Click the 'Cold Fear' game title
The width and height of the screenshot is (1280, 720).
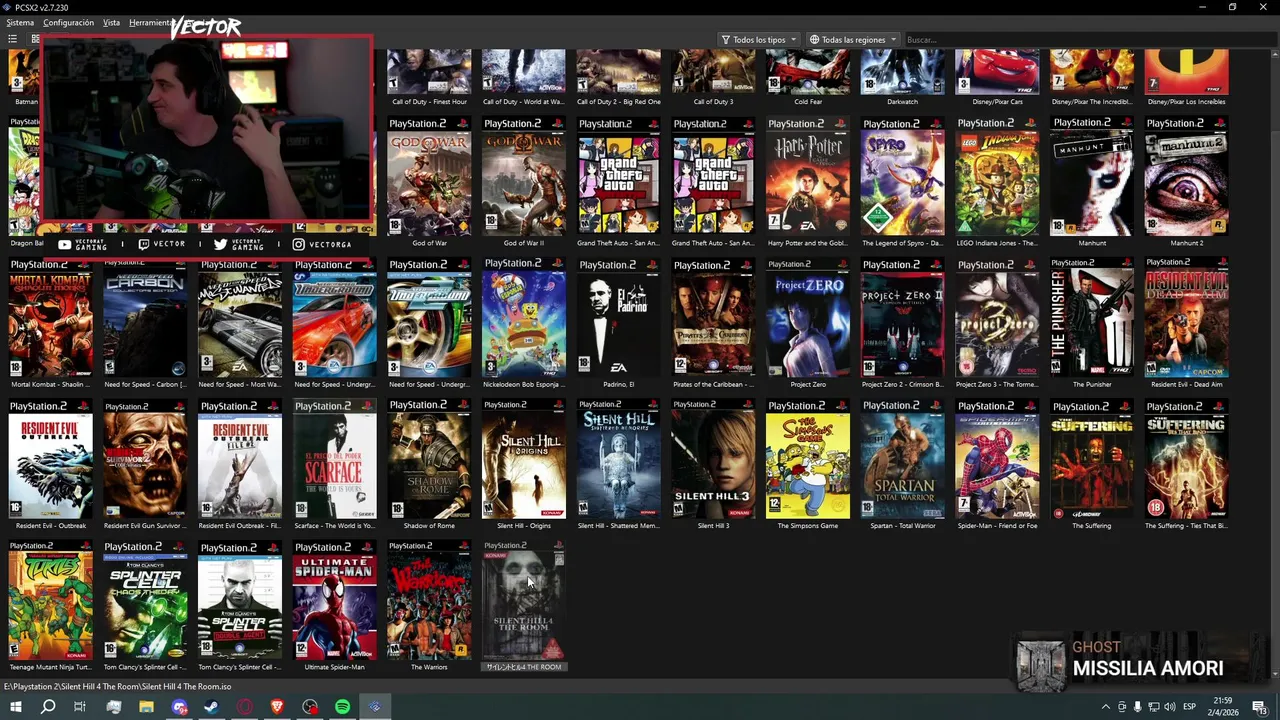[808, 102]
